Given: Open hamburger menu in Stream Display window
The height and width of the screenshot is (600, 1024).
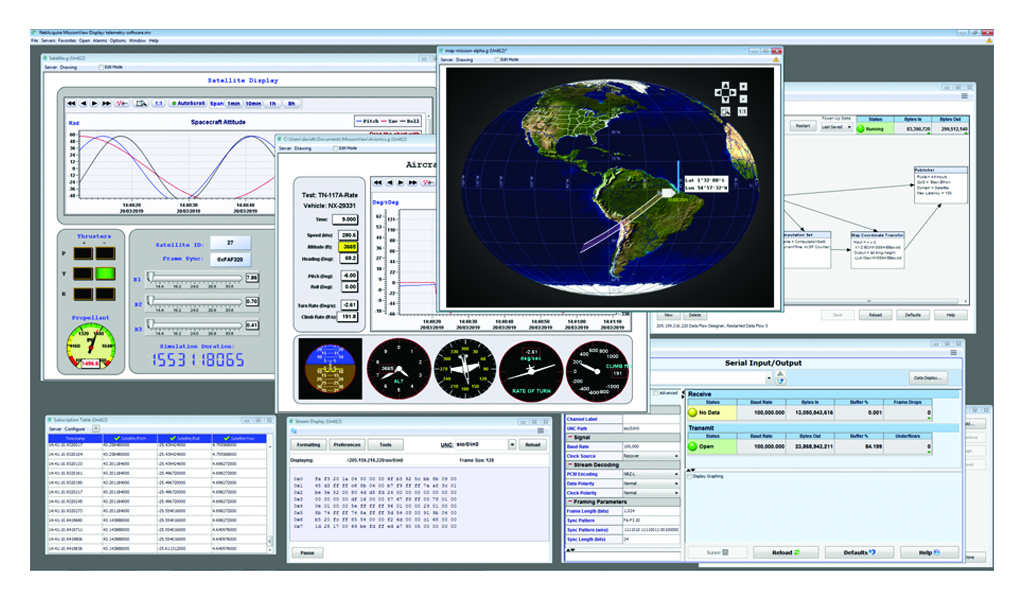Looking at the screenshot, I should [x=541, y=431].
